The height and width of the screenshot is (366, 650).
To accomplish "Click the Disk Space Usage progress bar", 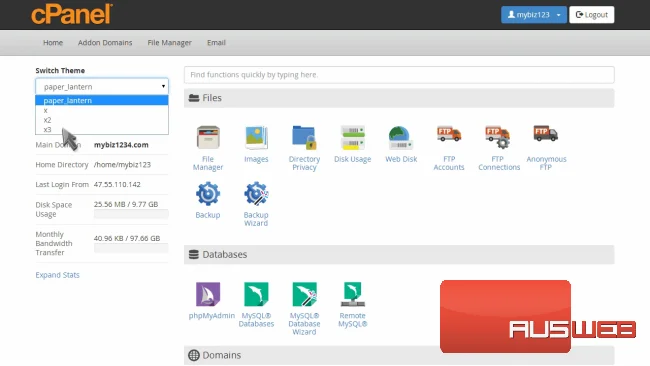I will coord(131,214).
